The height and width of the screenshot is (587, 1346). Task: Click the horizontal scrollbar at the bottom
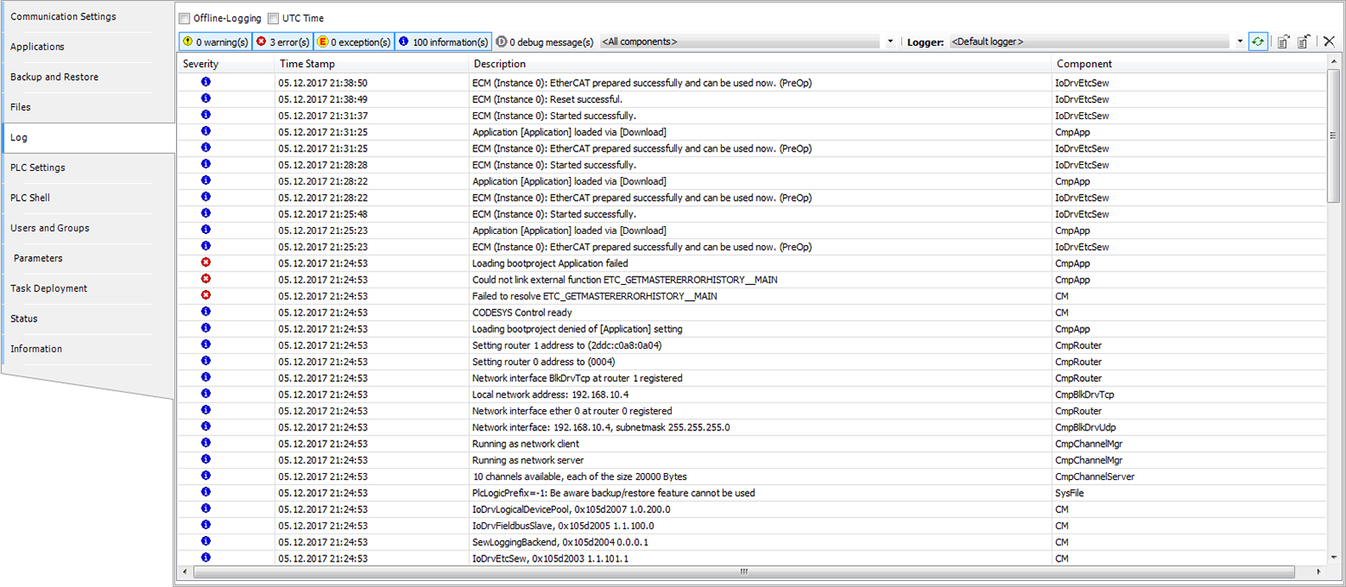(x=743, y=572)
